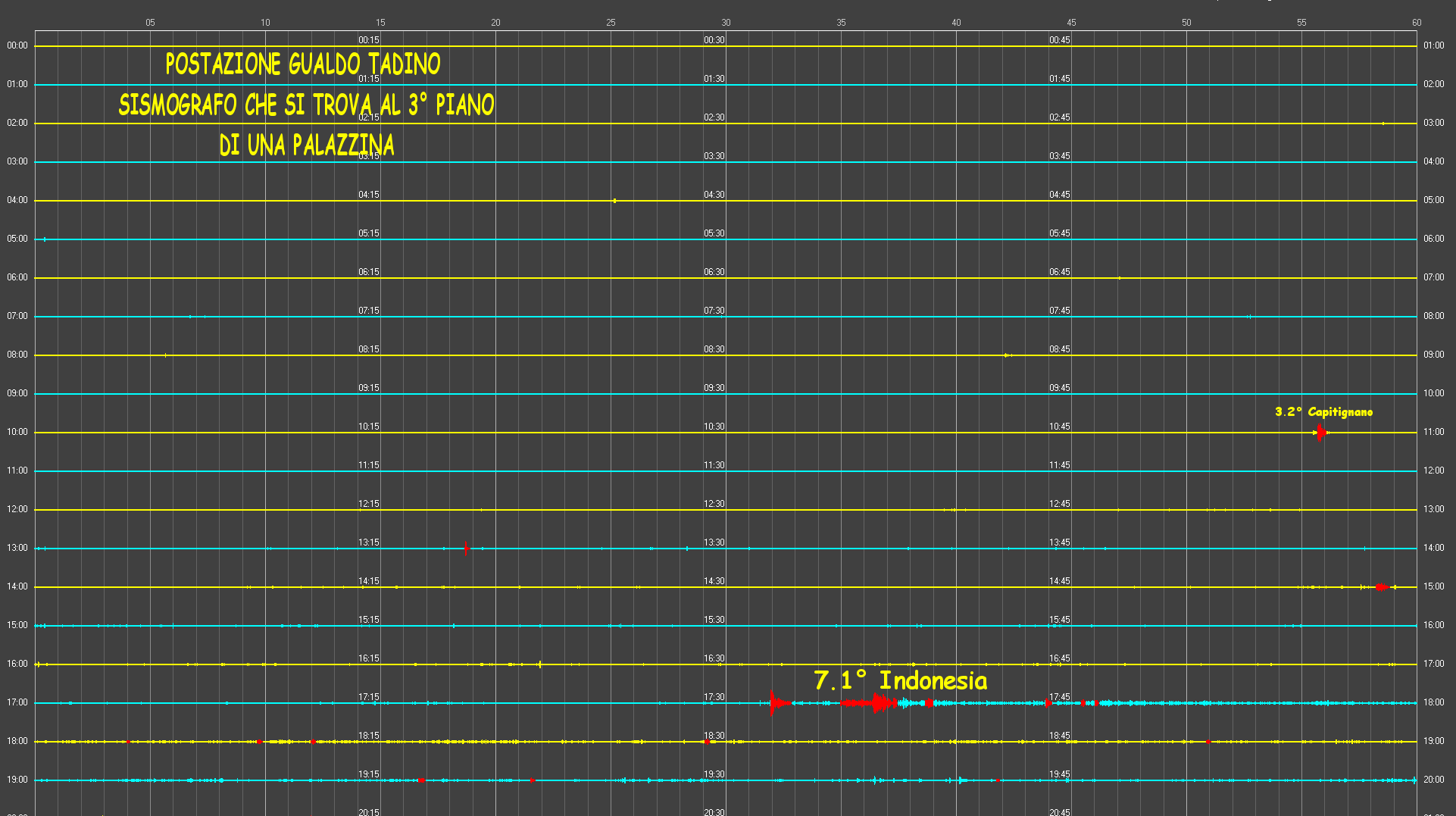Select the 'POSTAZIONE GUALDO TADINO' title line
The height and width of the screenshot is (816, 1456).
[x=303, y=64]
